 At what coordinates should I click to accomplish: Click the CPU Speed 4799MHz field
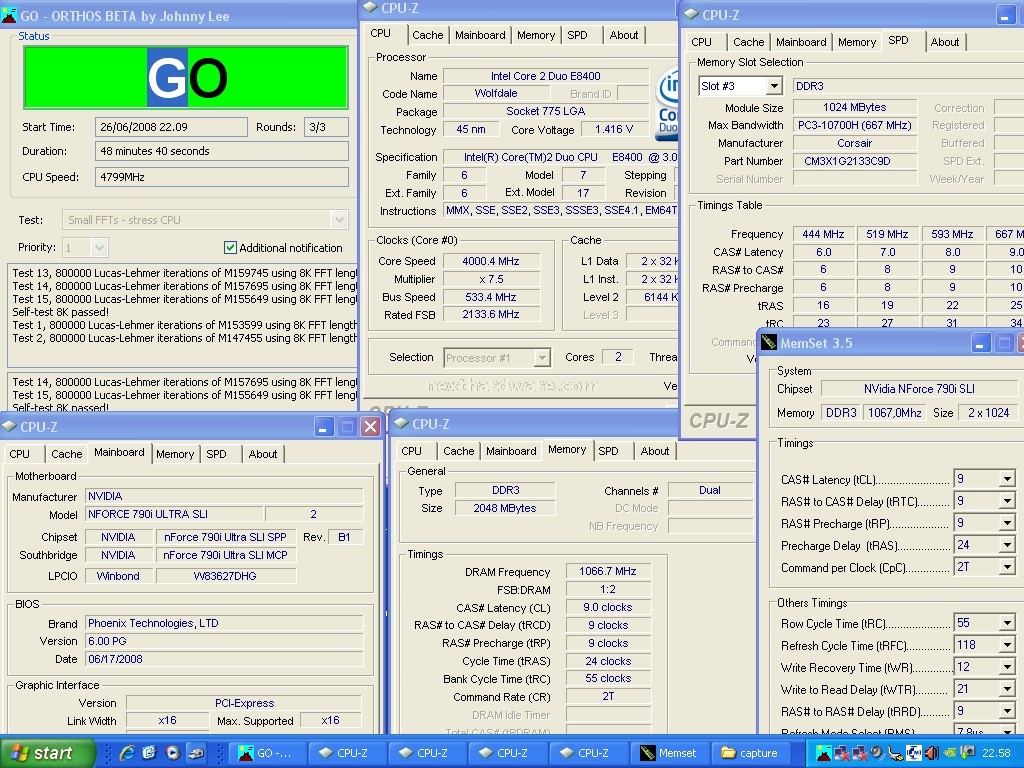click(x=221, y=177)
